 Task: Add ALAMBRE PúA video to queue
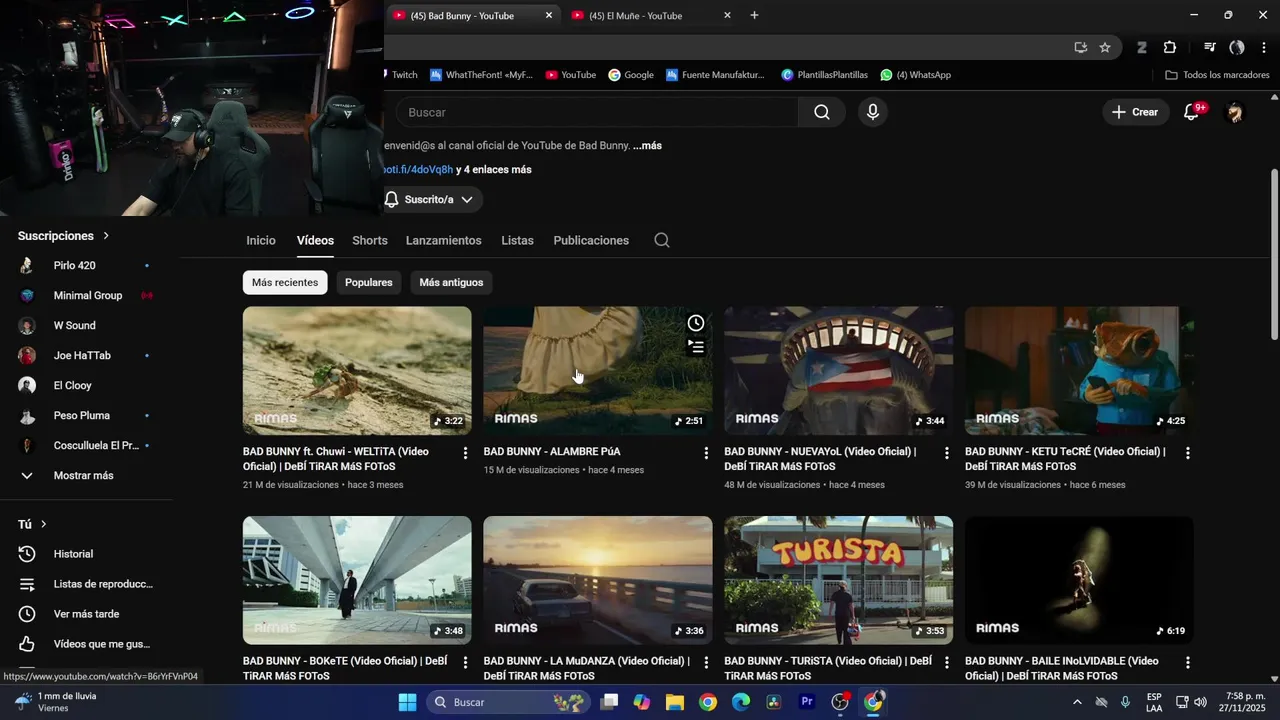tap(696, 347)
